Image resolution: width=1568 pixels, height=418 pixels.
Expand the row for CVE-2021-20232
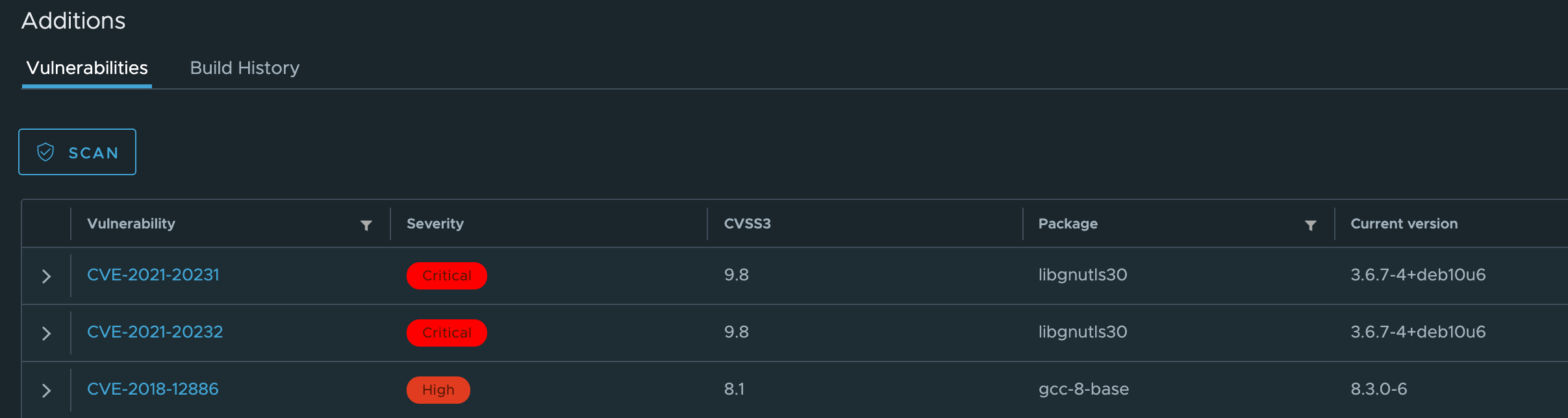[46, 332]
